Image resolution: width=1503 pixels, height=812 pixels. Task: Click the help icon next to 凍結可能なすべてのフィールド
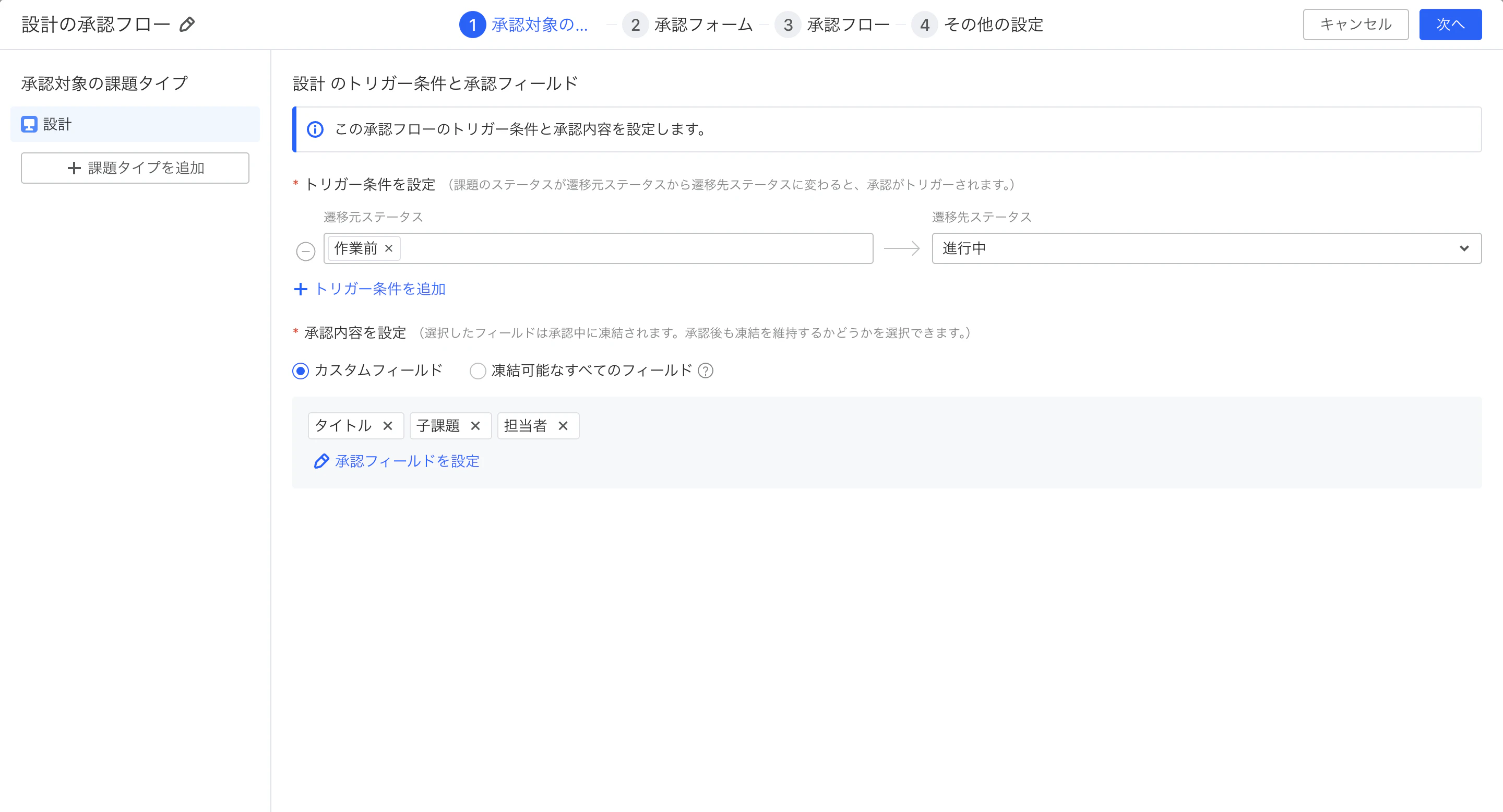pyautogui.click(x=706, y=371)
